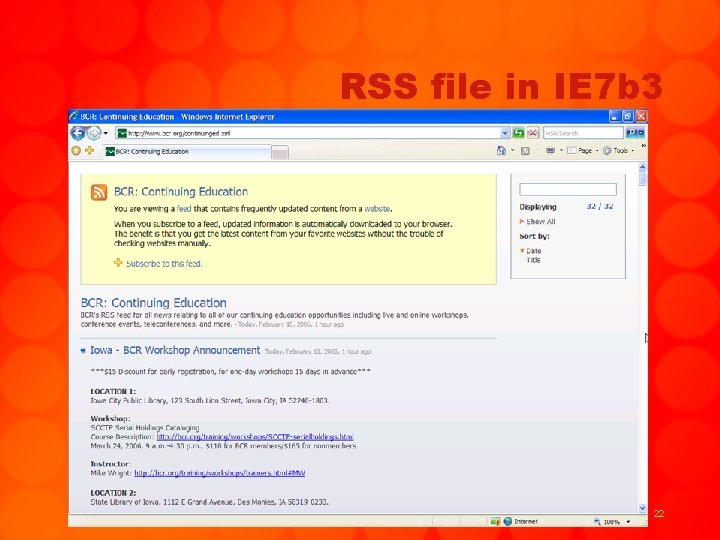Open the Tools menu
The width and height of the screenshot is (720, 540).
(x=618, y=151)
